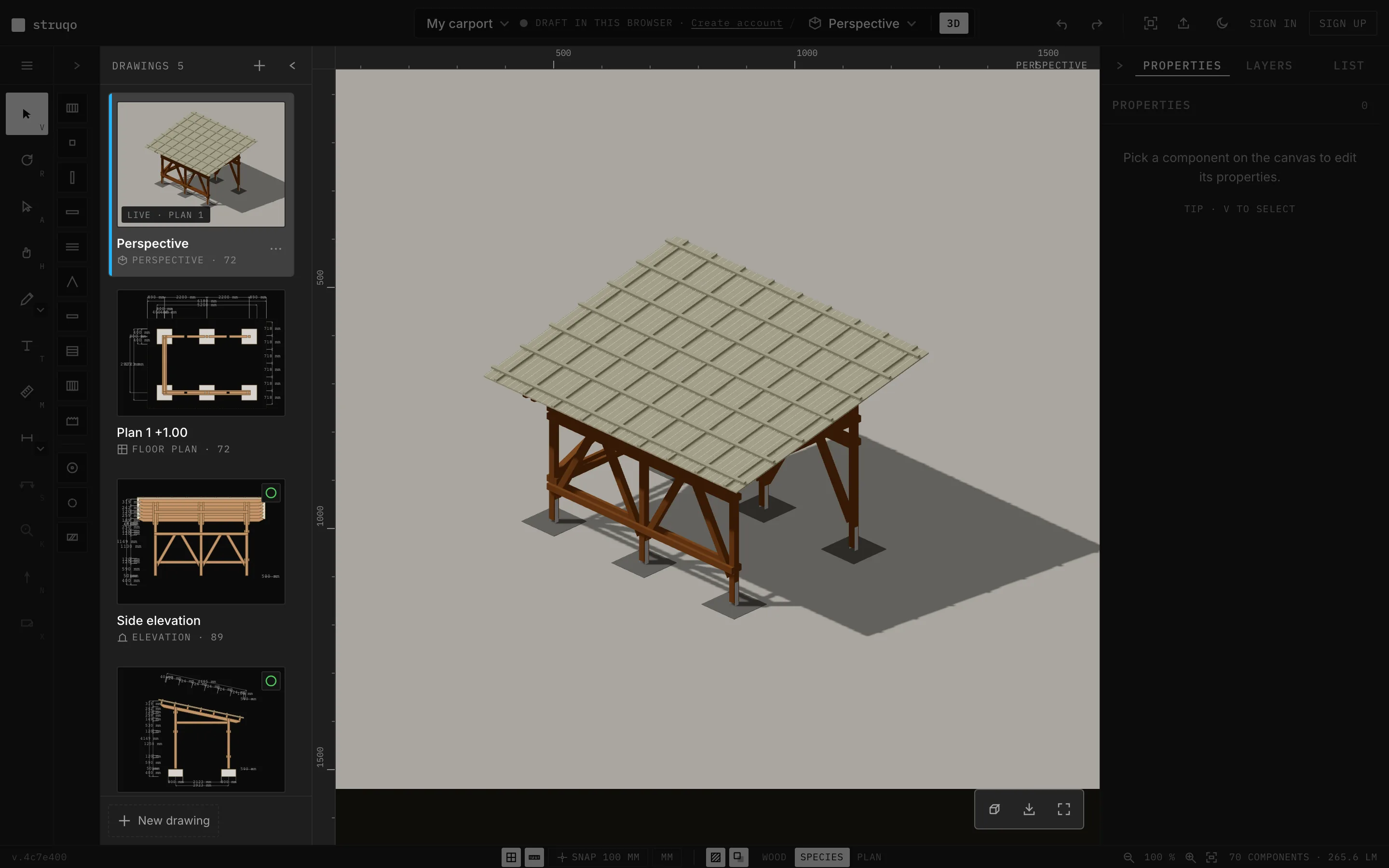1389x868 pixels.
Task: Select the Pencil draw tool
Action: point(27,299)
